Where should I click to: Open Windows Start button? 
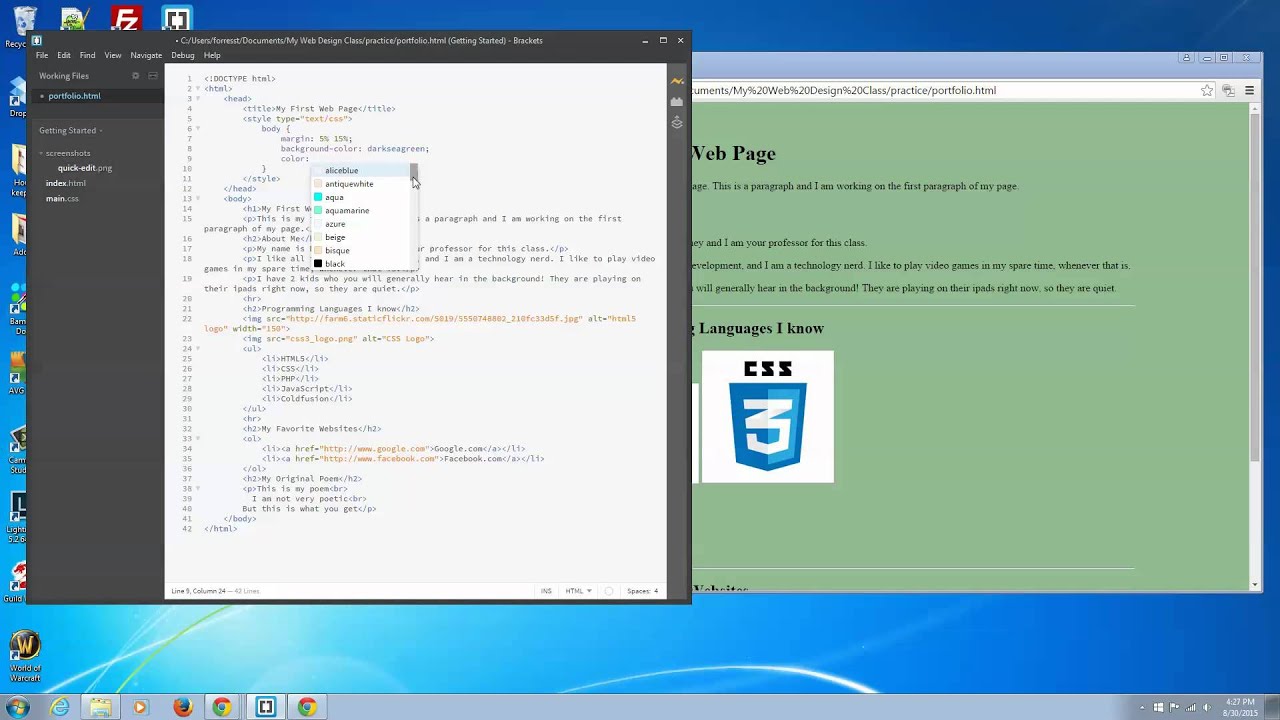coord(19,707)
